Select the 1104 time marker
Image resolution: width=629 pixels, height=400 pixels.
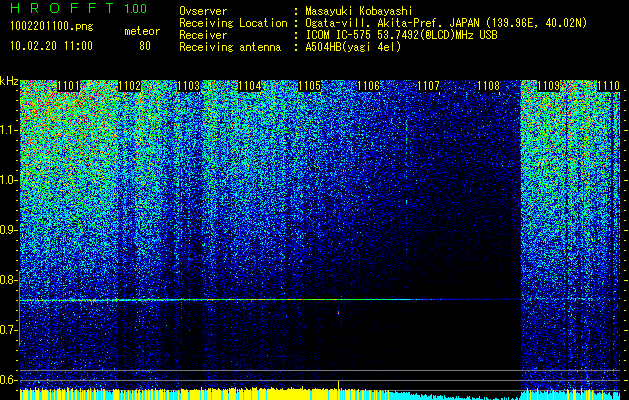click(250, 86)
